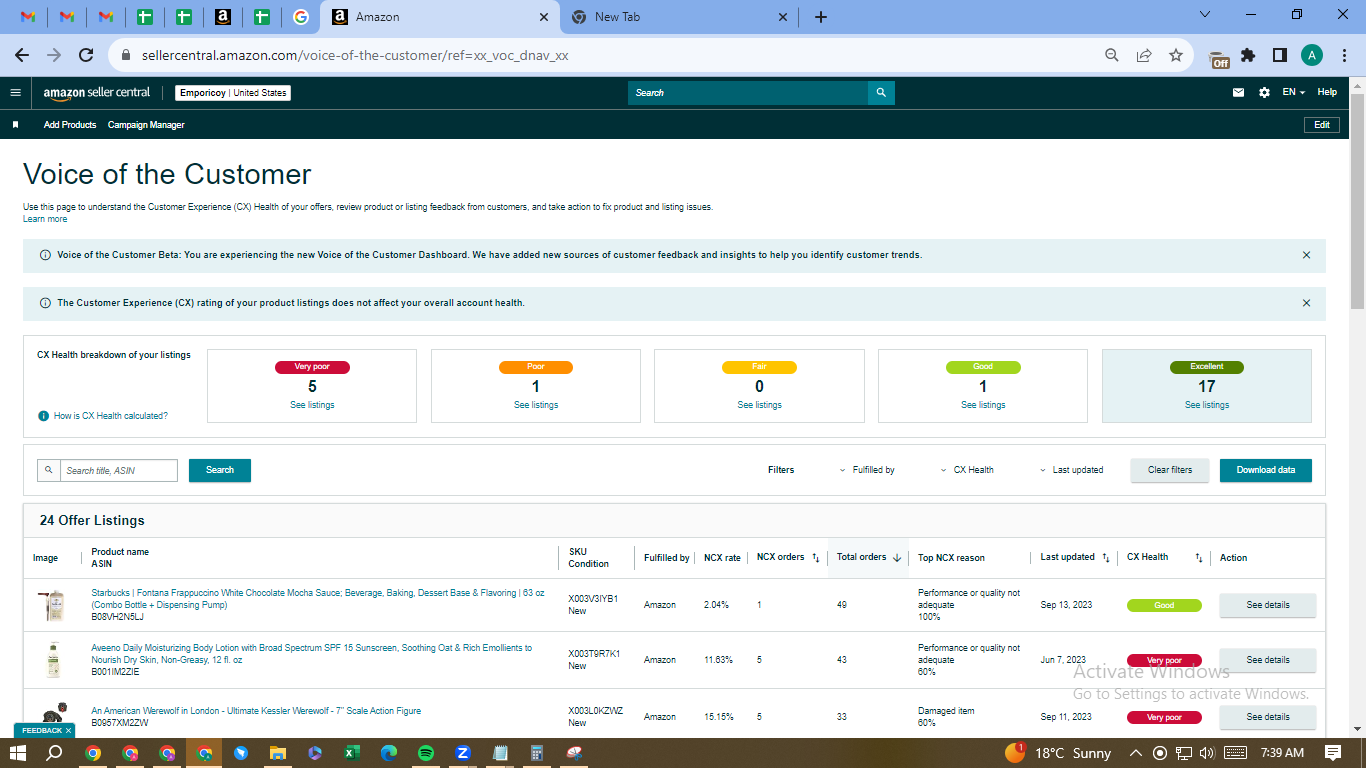Open a new browser tab with the plus button
Image resolution: width=1366 pixels, height=768 pixels.
click(821, 17)
